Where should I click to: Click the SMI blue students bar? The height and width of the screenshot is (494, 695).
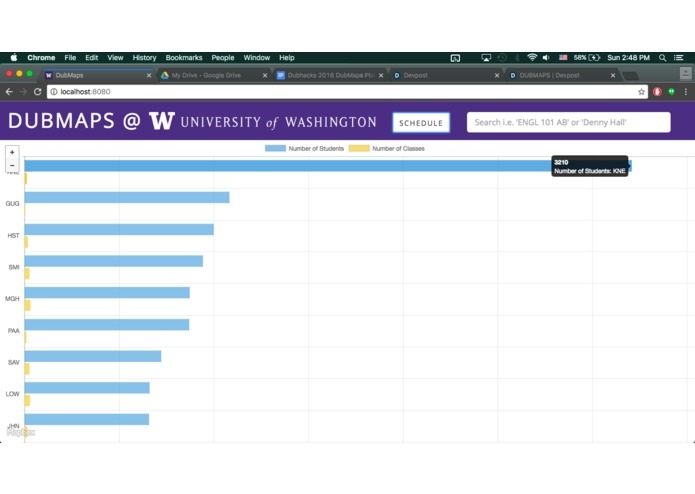tap(114, 261)
